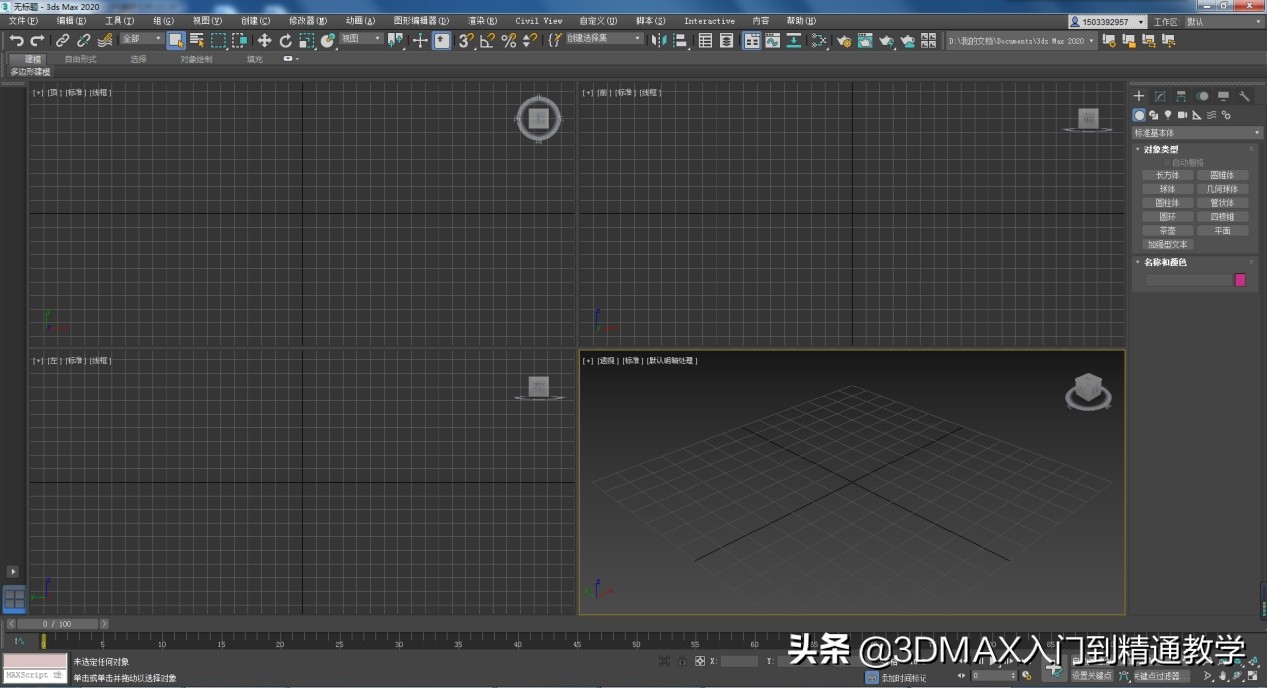Click the 茶壶 (Teapot) button
The width and height of the screenshot is (1267, 688).
pyautogui.click(x=1166, y=230)
